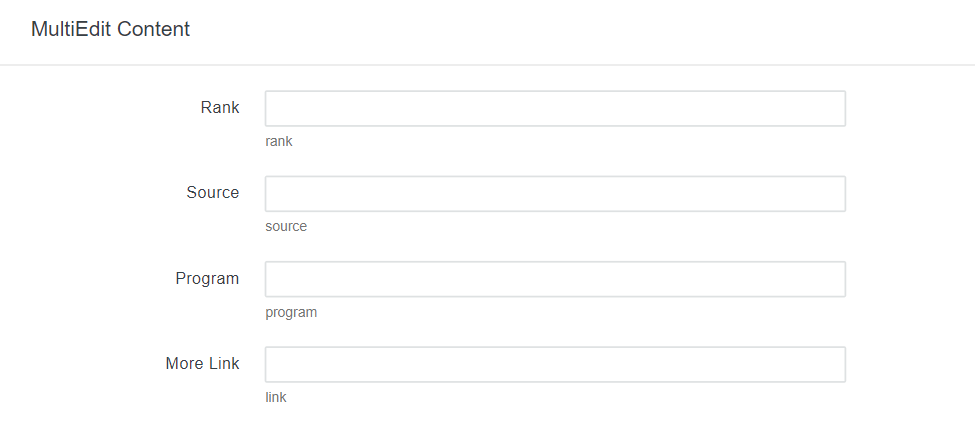The height and width of the screenshot is (425, 975).
Task: Place cursor in the empty box above "rank" hint
Action: (555, 109)
